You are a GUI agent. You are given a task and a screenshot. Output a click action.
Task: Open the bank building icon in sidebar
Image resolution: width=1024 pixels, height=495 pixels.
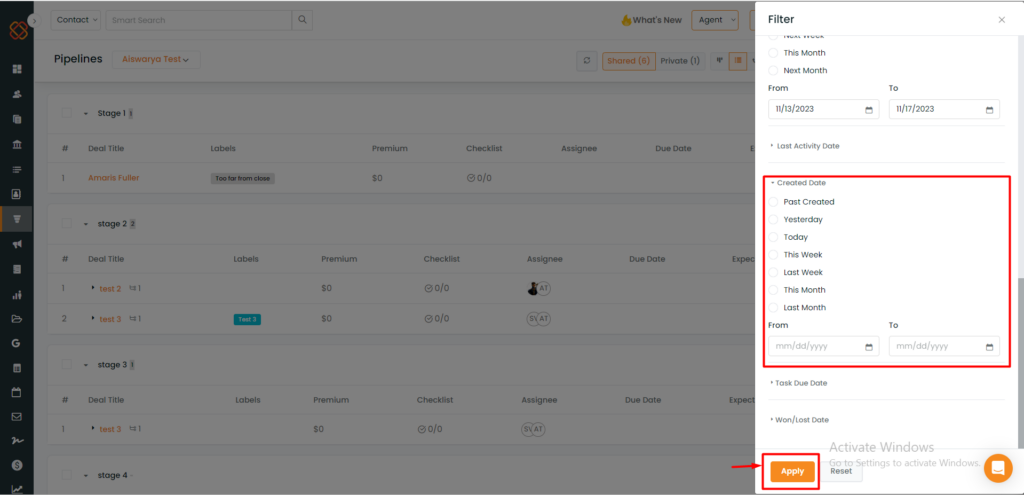coord(17,144)
